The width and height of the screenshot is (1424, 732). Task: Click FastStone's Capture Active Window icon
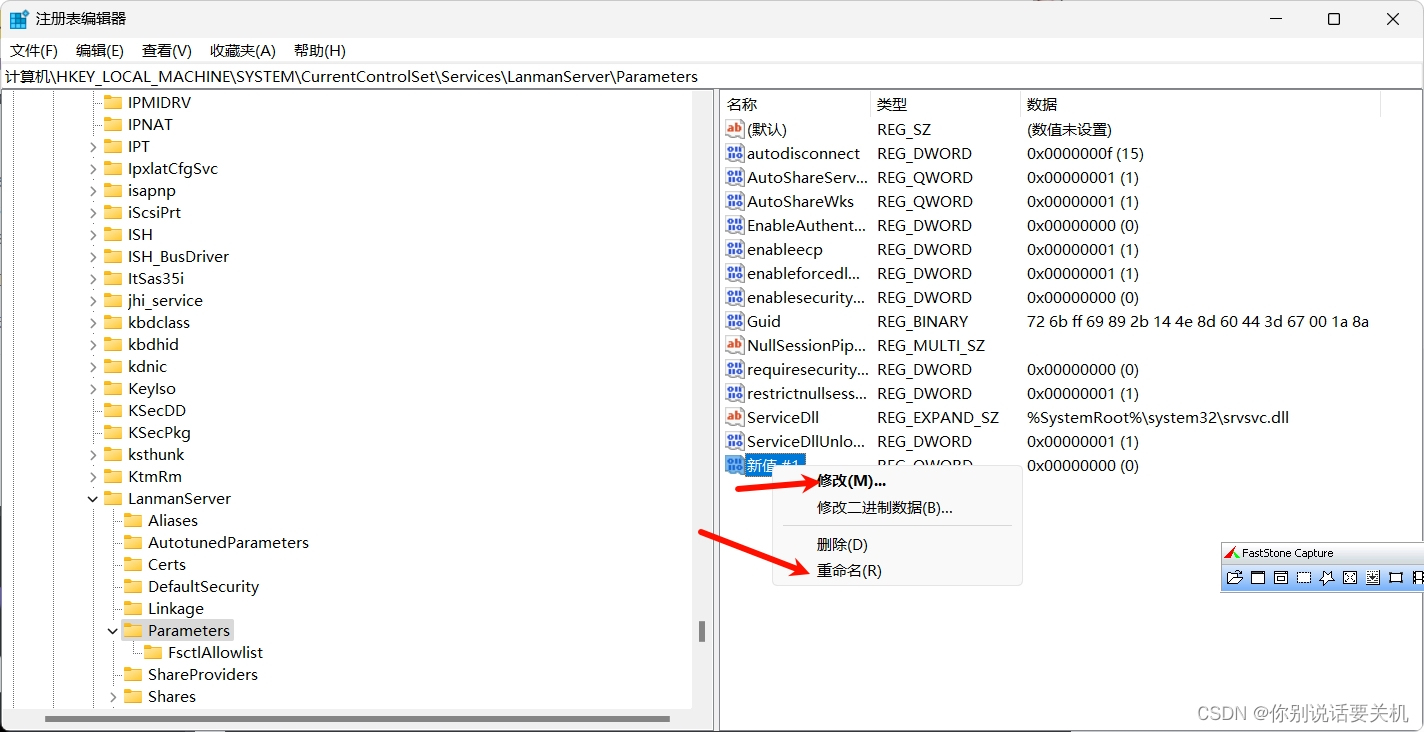[1258, 577]
